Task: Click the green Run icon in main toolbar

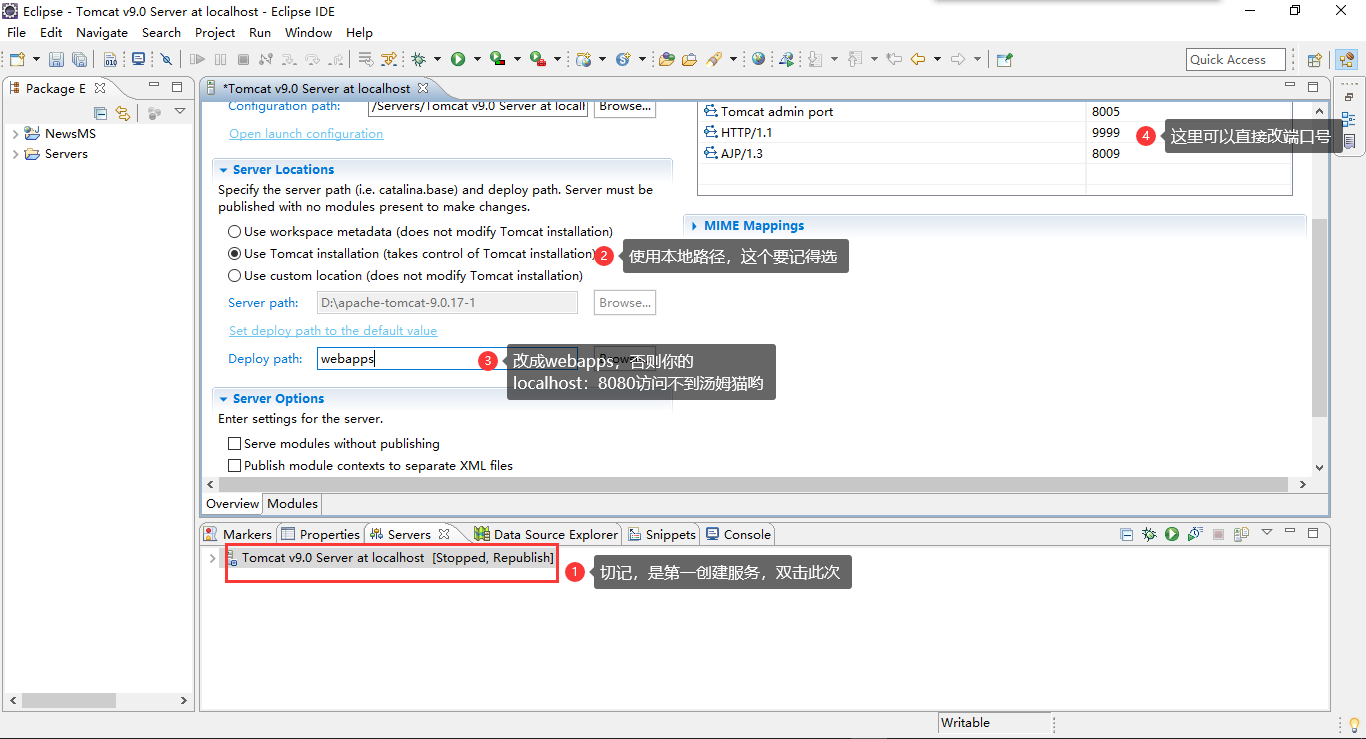Action: pos(458,59)
